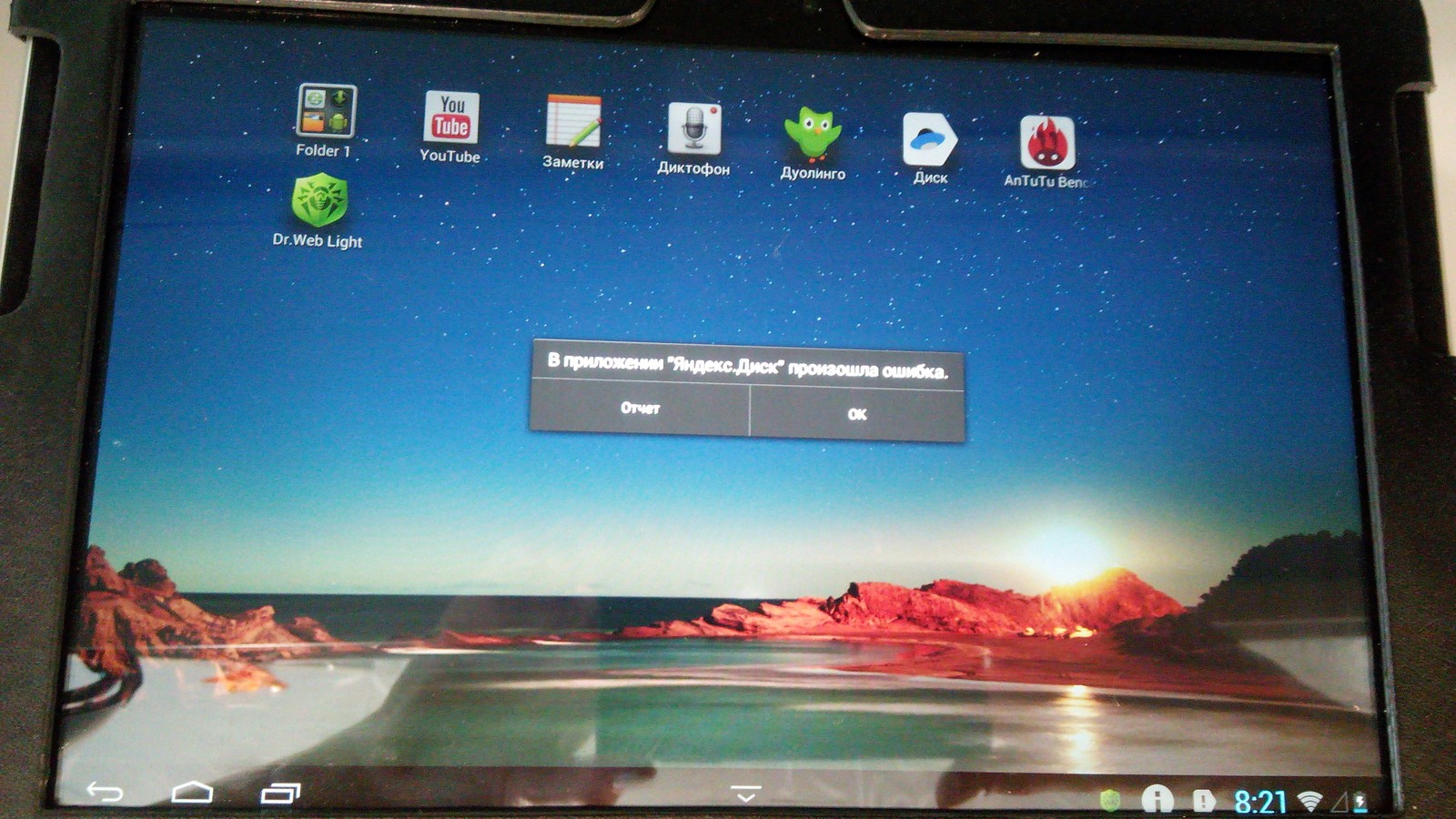Launch AnTuTu Benchmark app
The height and width of the screenshot is (819, 1456).
(x=1046, y=152)
